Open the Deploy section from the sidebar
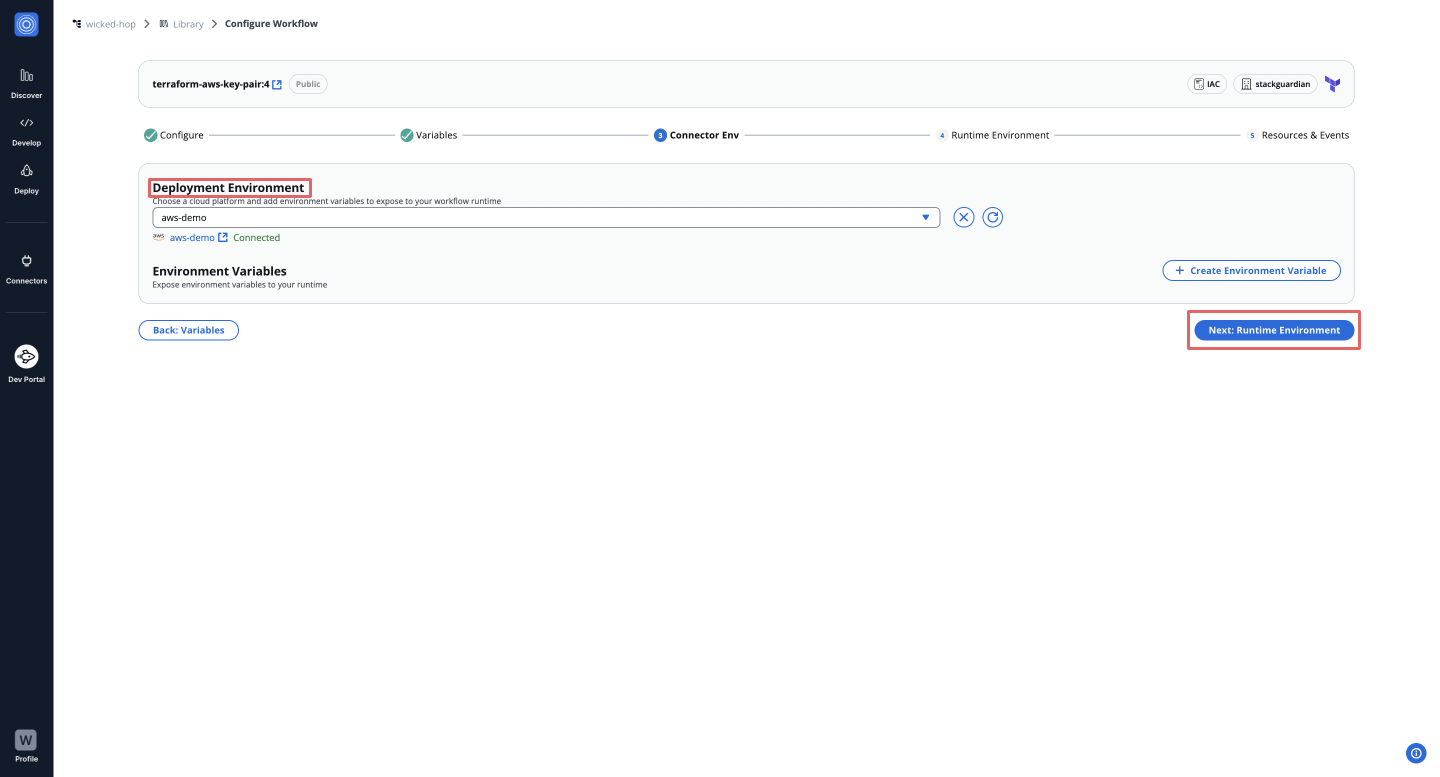 tap(26, 176)
